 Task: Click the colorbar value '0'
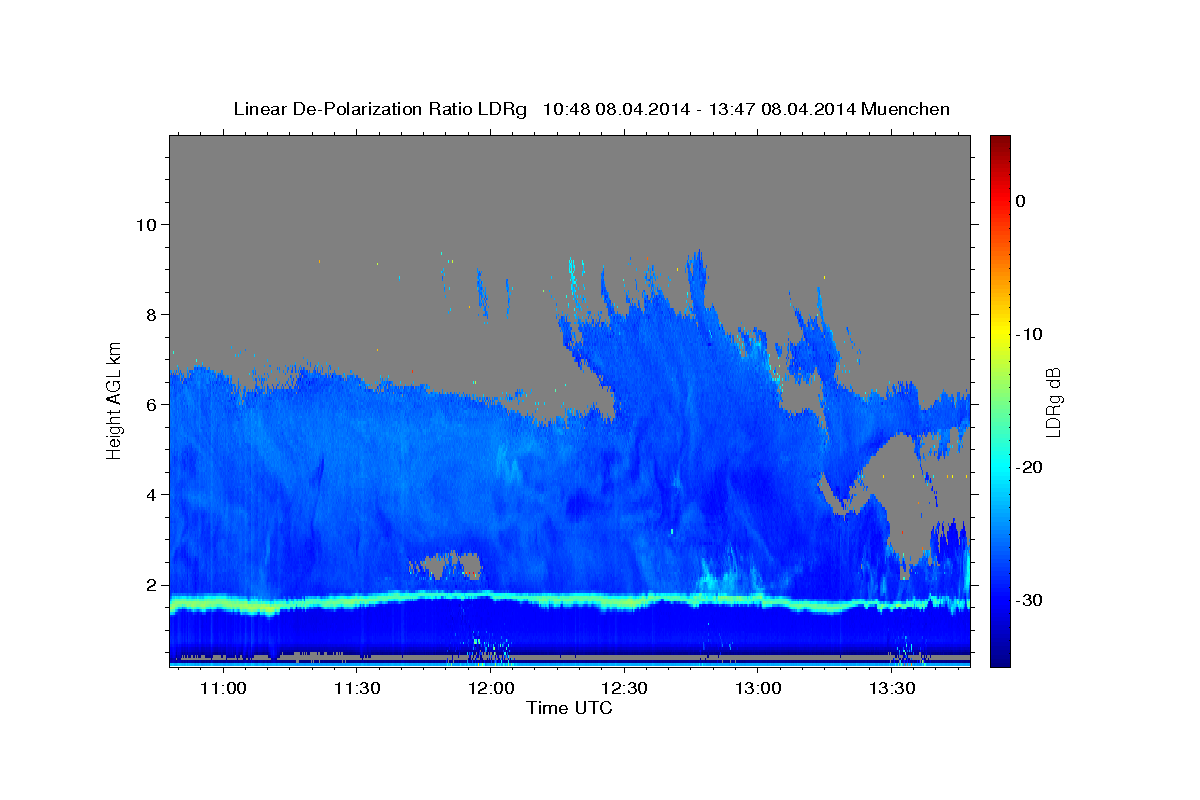point(1021,201)
